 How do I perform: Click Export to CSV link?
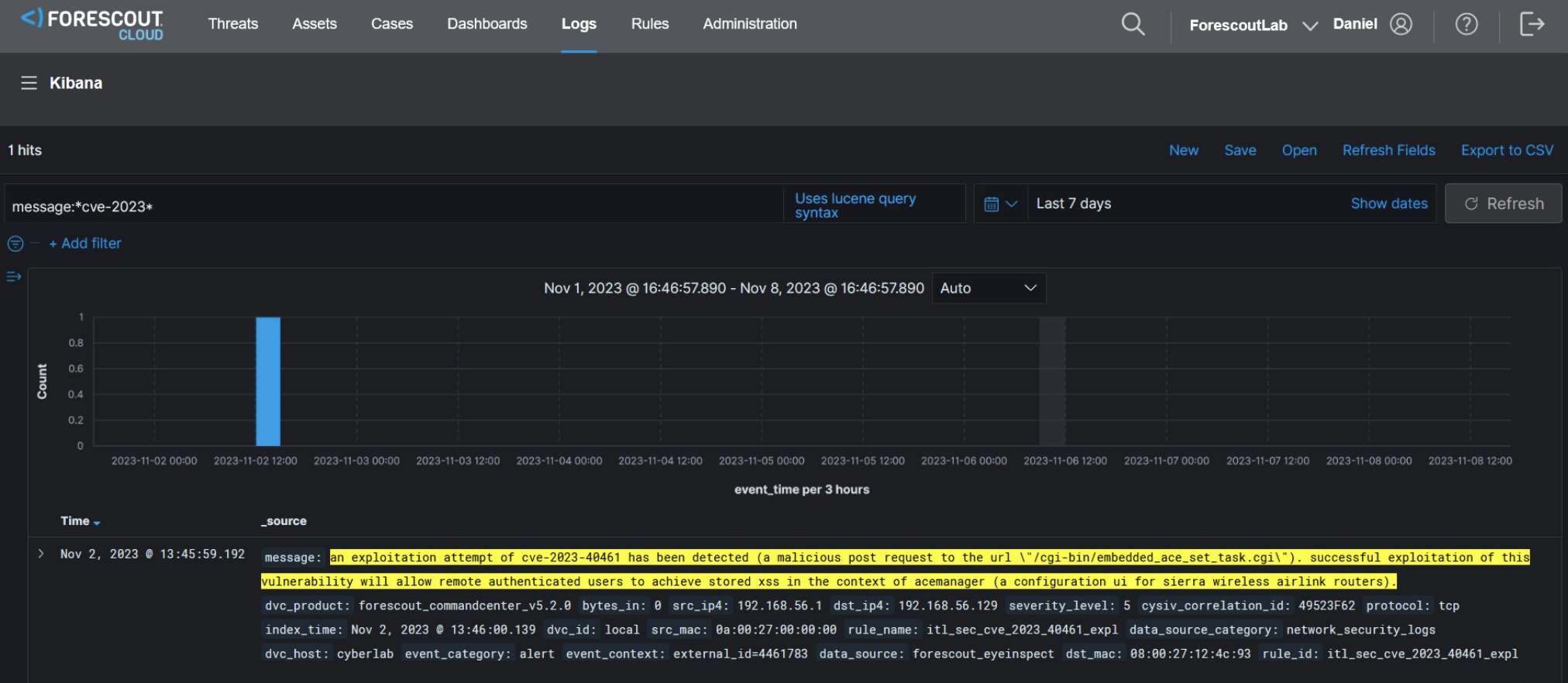pos(1507,150)
